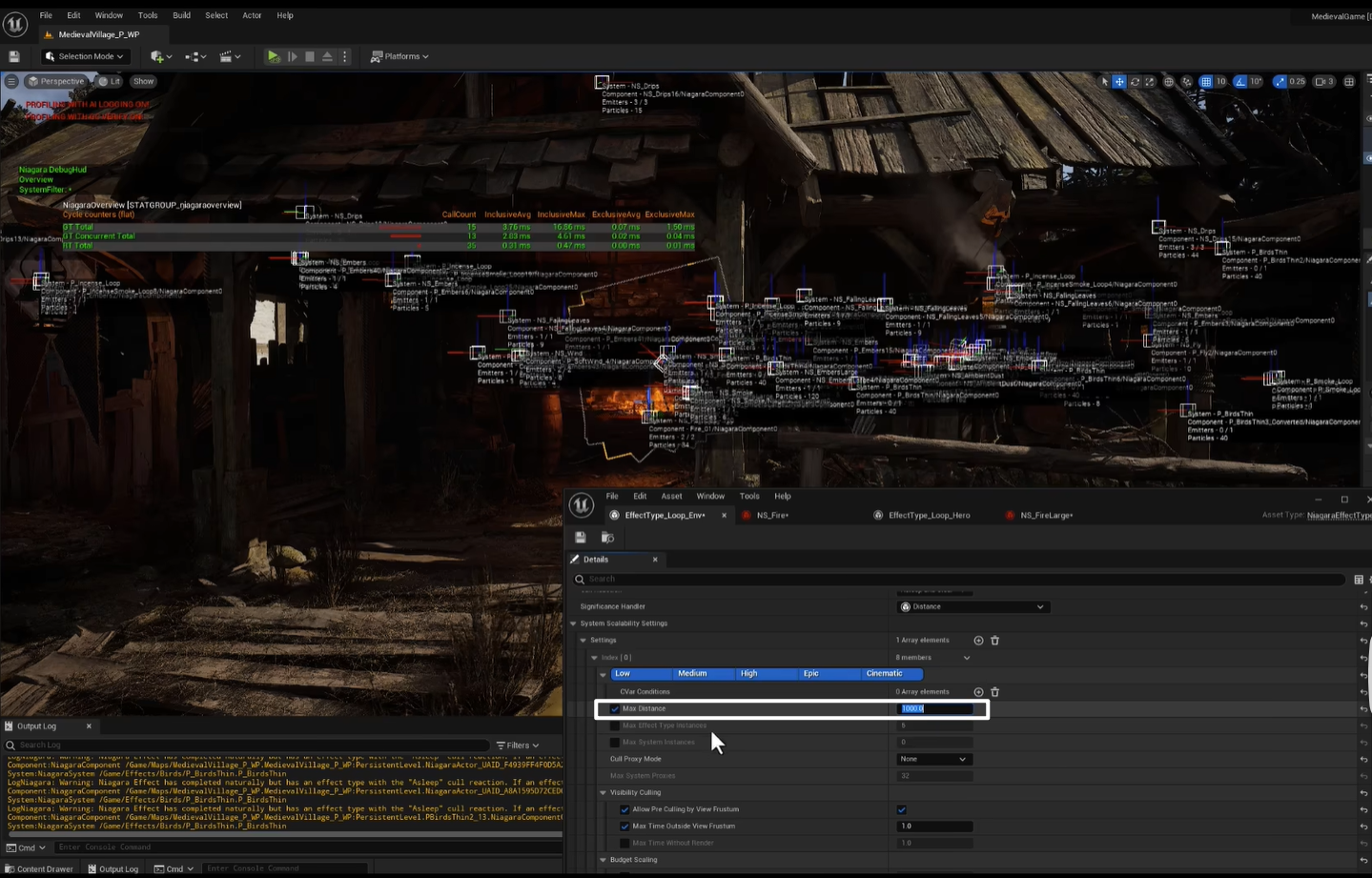1372x878 pixels.
Task: Open the Content Drawer
Action: click(39, 869)
